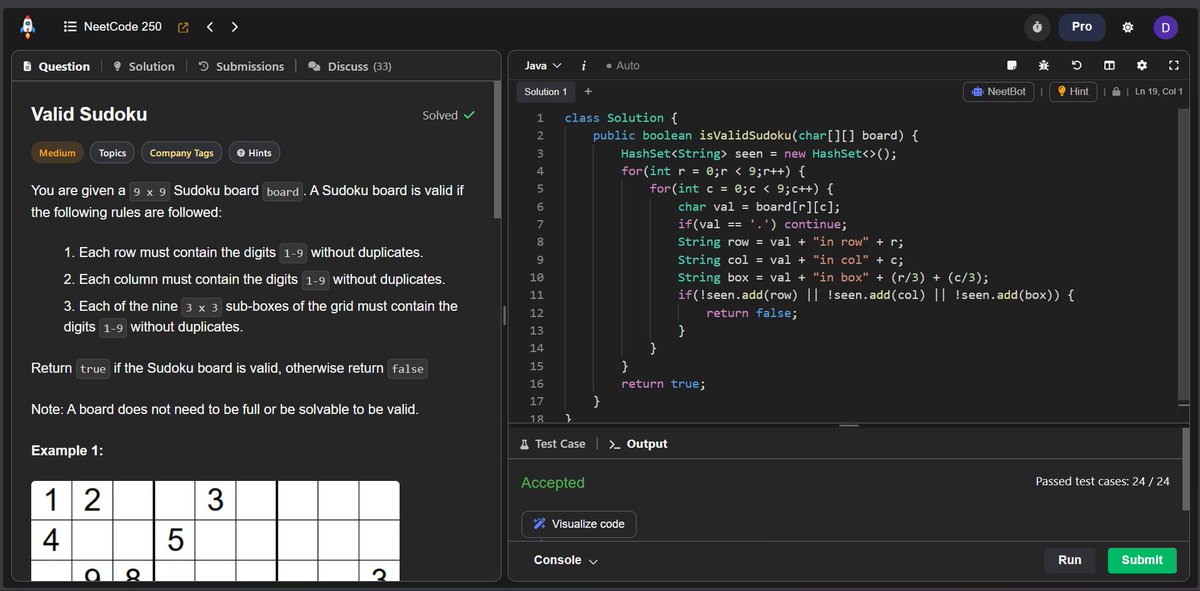Click code line 3 HashSet declaration
This screenshot has width=1200, height=591.
759,153
